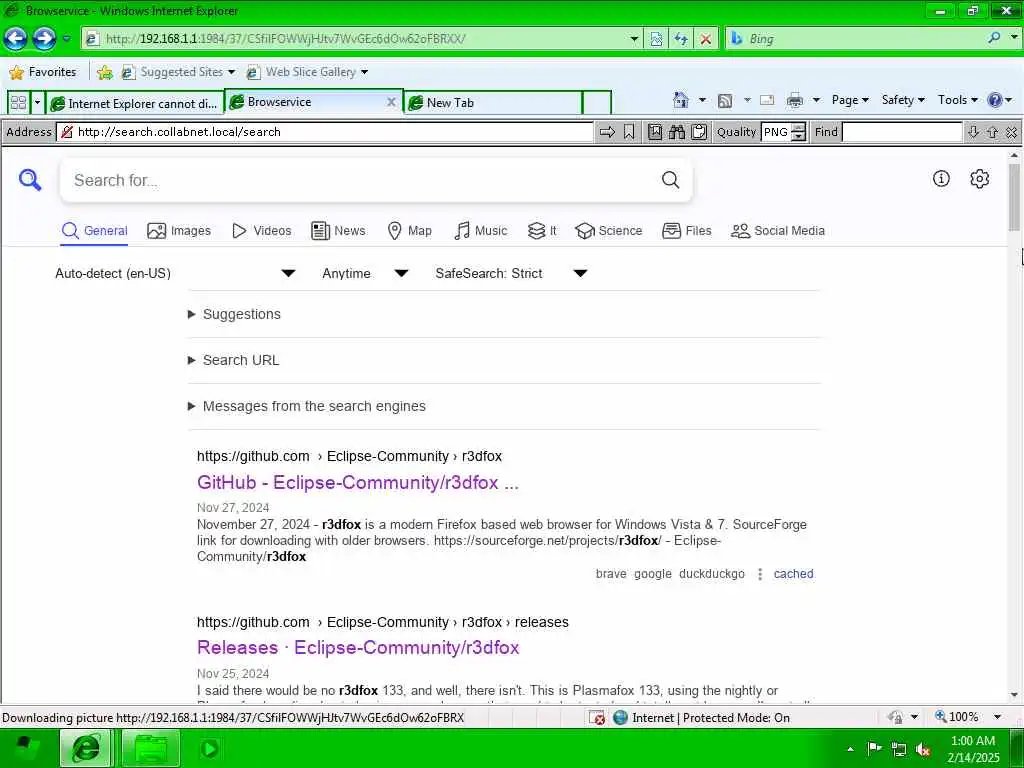
Task: Switch to News category
Action: tap(338, 231)
